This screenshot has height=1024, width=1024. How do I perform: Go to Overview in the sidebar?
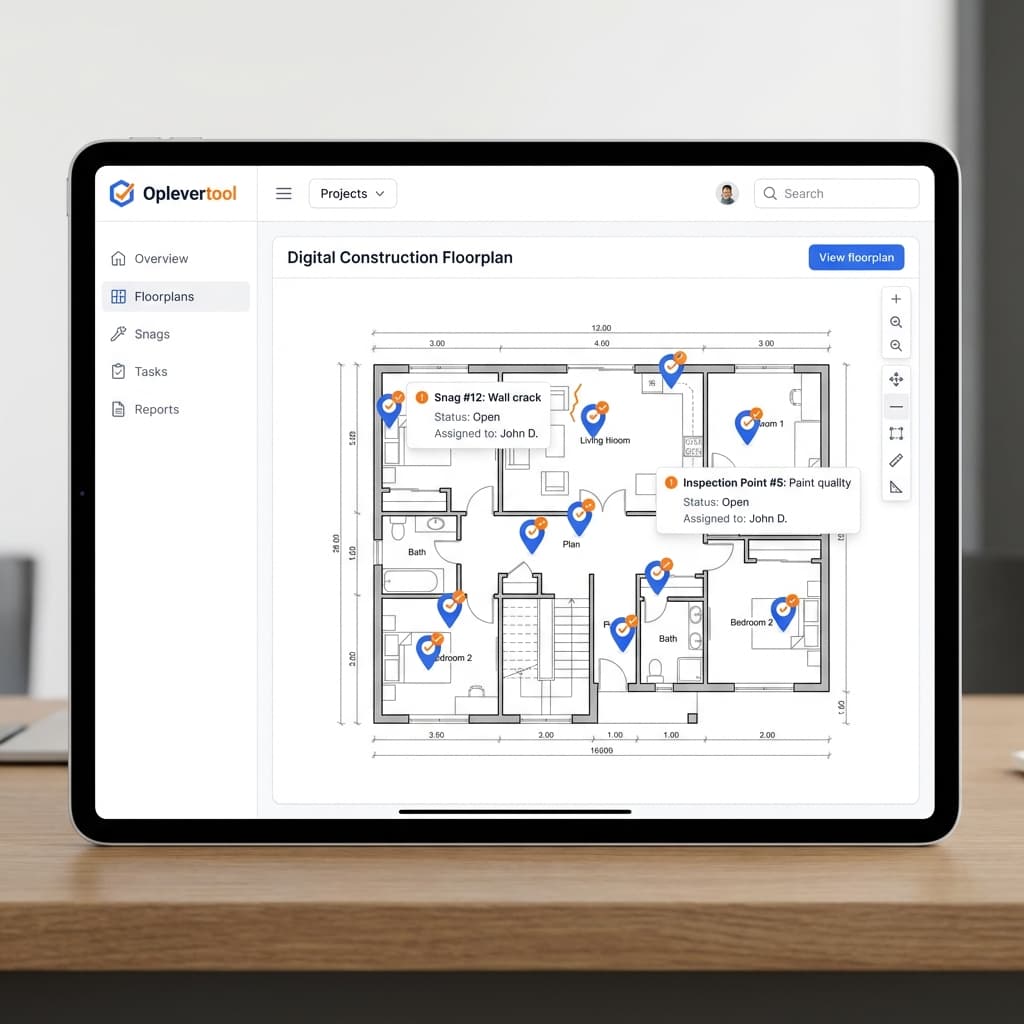pyautogui.click(x=161, y=259)
